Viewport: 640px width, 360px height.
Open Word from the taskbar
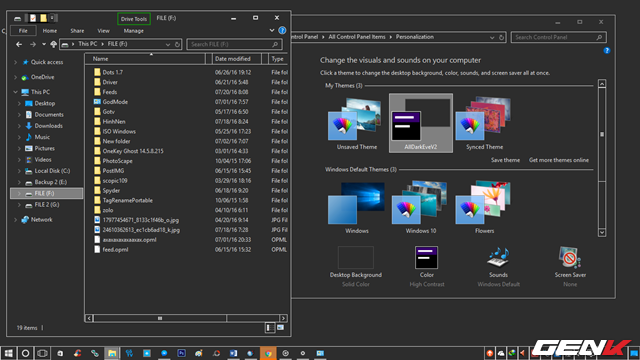coord(233,353)
